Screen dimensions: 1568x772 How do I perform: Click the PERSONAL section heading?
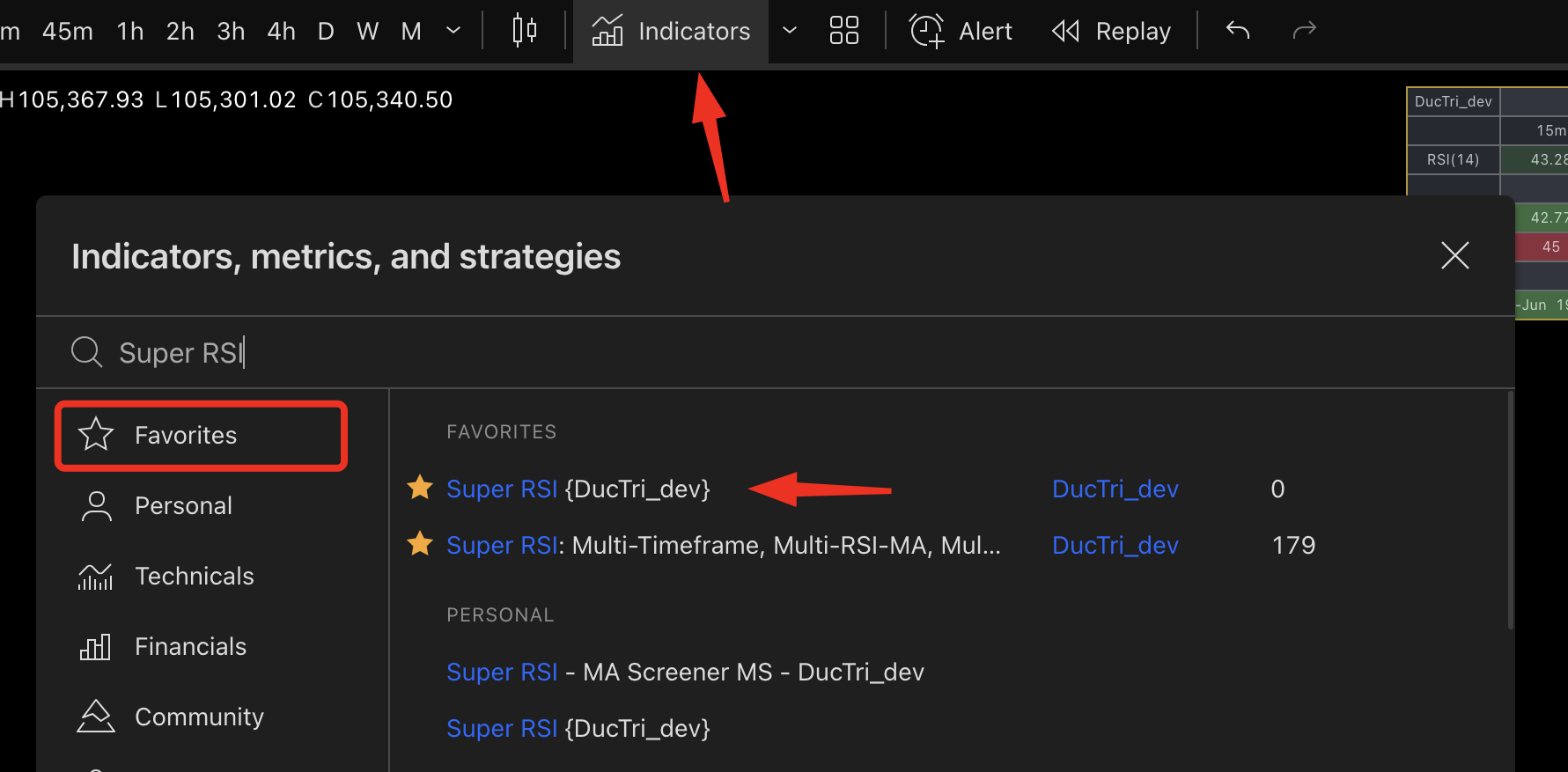(500, 614)
